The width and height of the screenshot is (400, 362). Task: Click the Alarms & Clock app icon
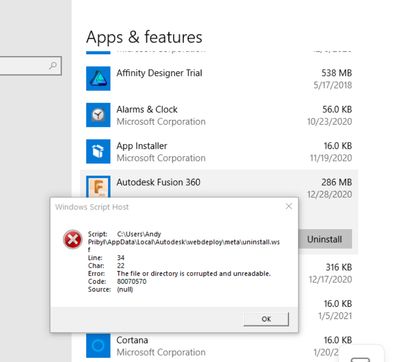(x=98, y=115)
